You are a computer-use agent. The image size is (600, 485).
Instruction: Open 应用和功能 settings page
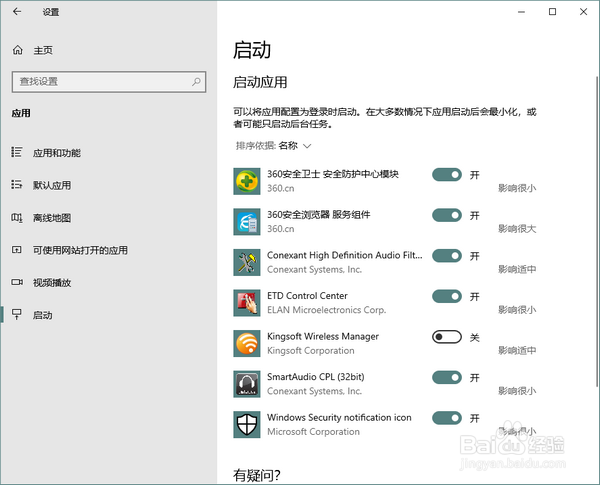(57, 153)
